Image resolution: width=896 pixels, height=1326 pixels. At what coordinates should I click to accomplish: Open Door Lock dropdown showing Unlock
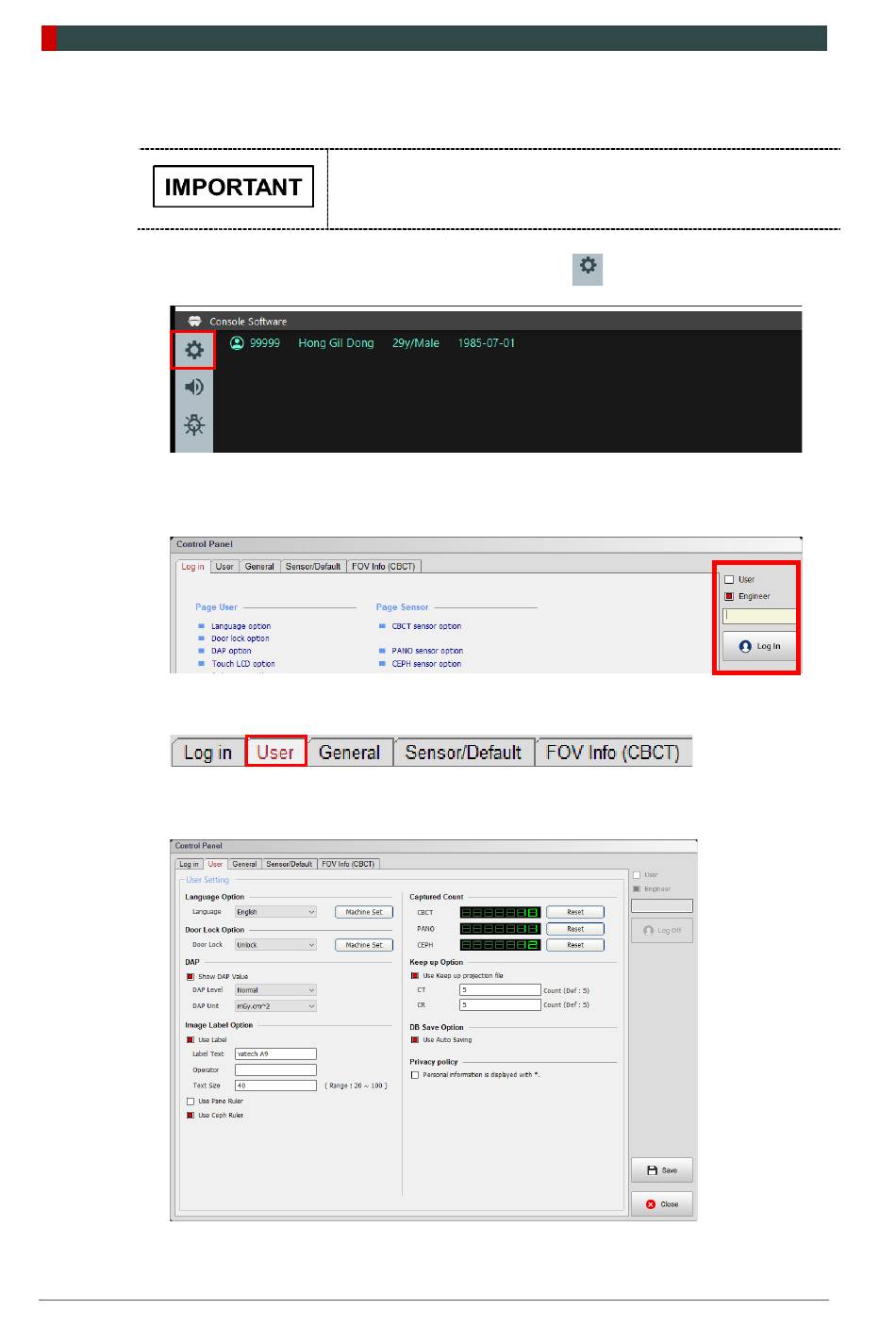275,945
